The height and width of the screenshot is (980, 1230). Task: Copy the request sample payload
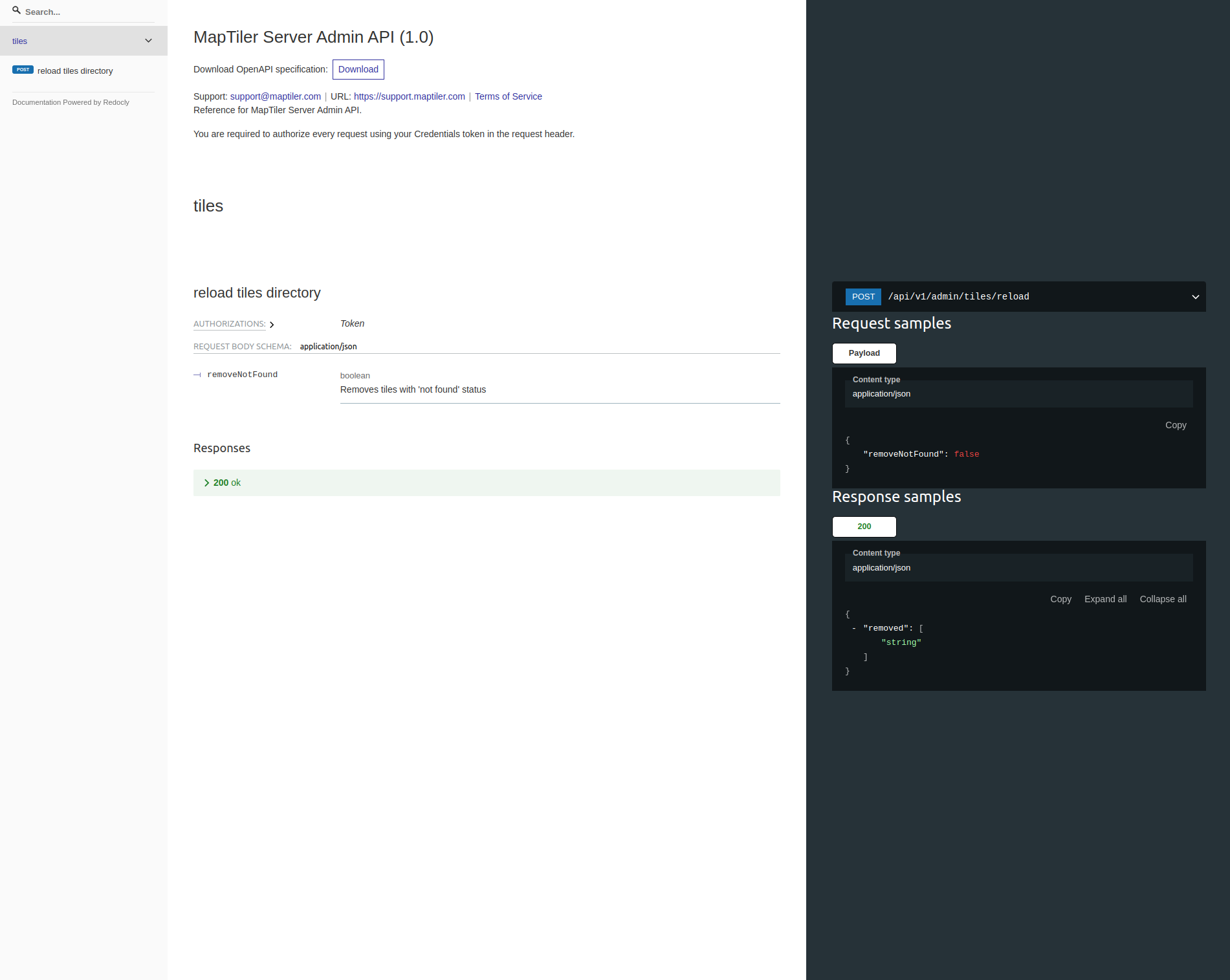point(1175,425)
